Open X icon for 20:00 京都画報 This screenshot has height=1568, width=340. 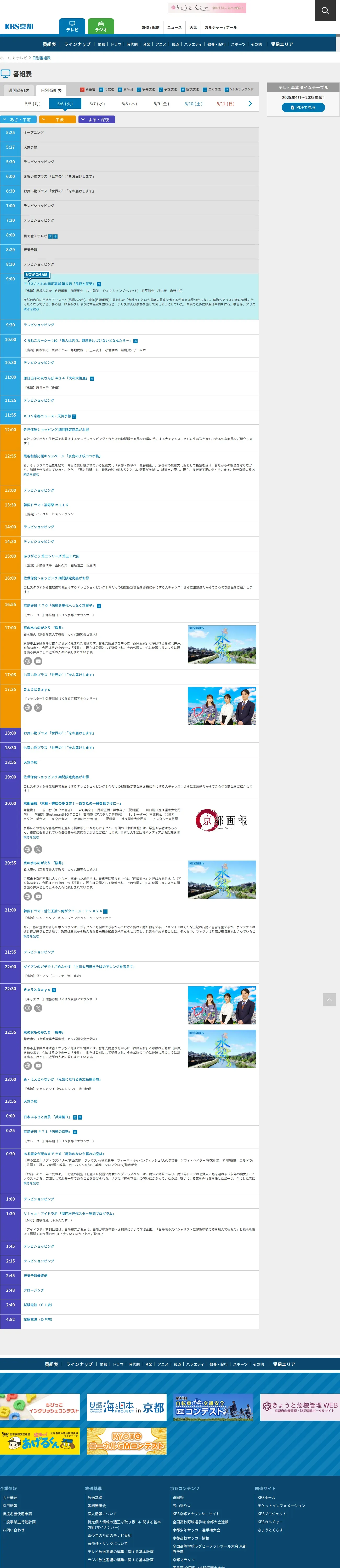click(x=38, y=849)
